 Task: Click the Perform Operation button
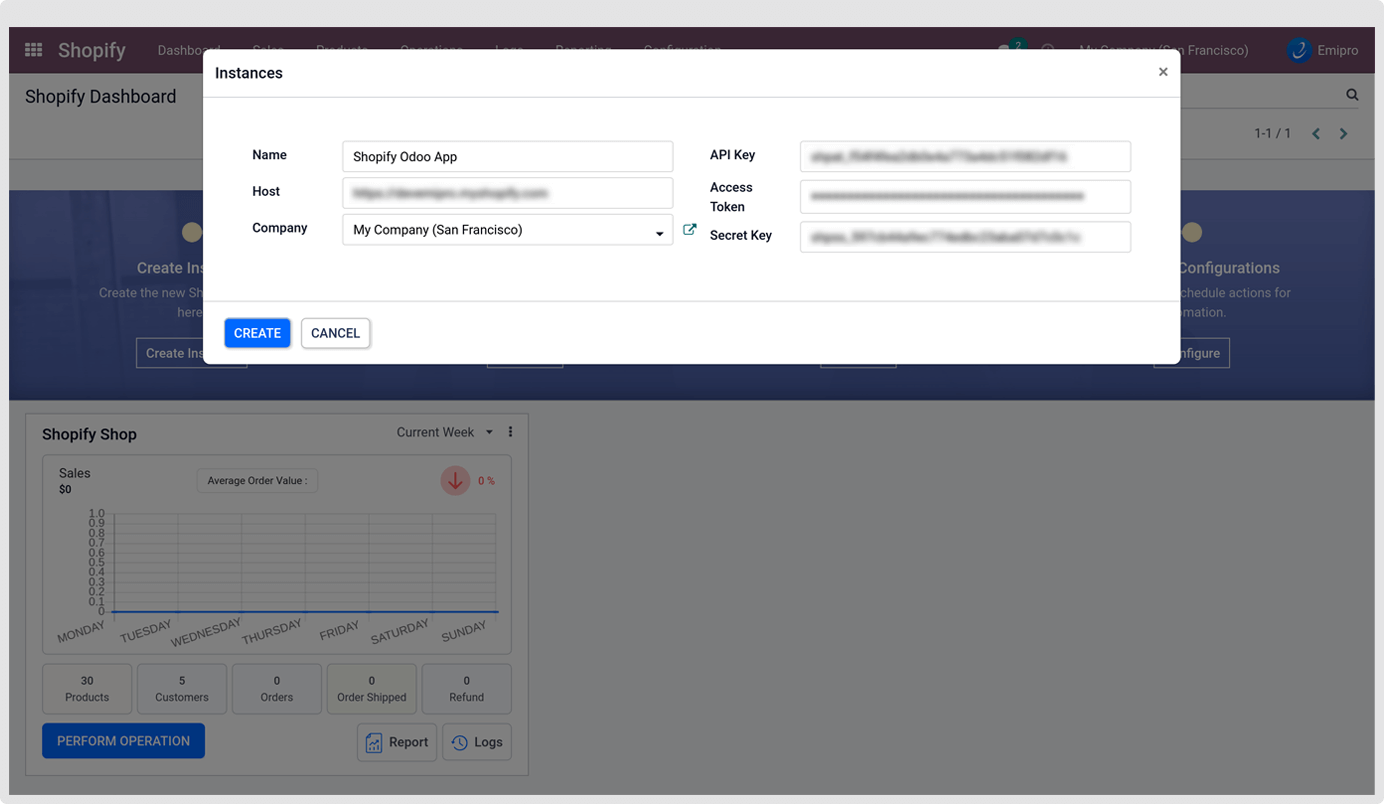pos(123,741)
